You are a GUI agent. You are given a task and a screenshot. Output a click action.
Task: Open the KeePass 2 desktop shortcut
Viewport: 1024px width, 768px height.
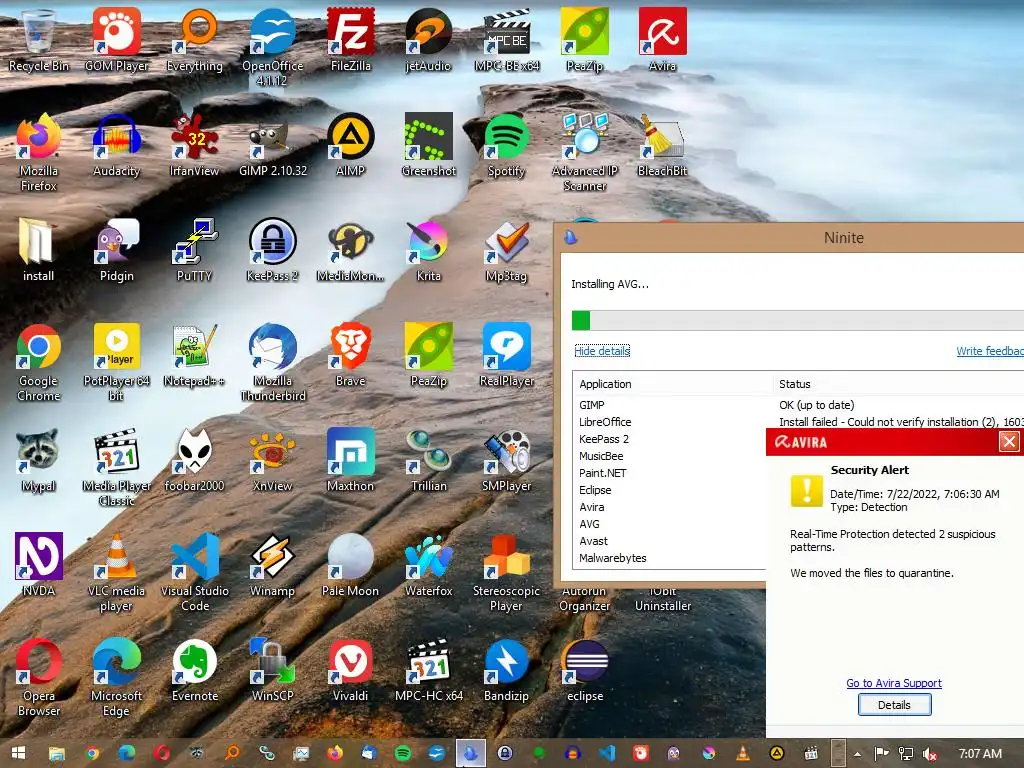click(272, 249)
